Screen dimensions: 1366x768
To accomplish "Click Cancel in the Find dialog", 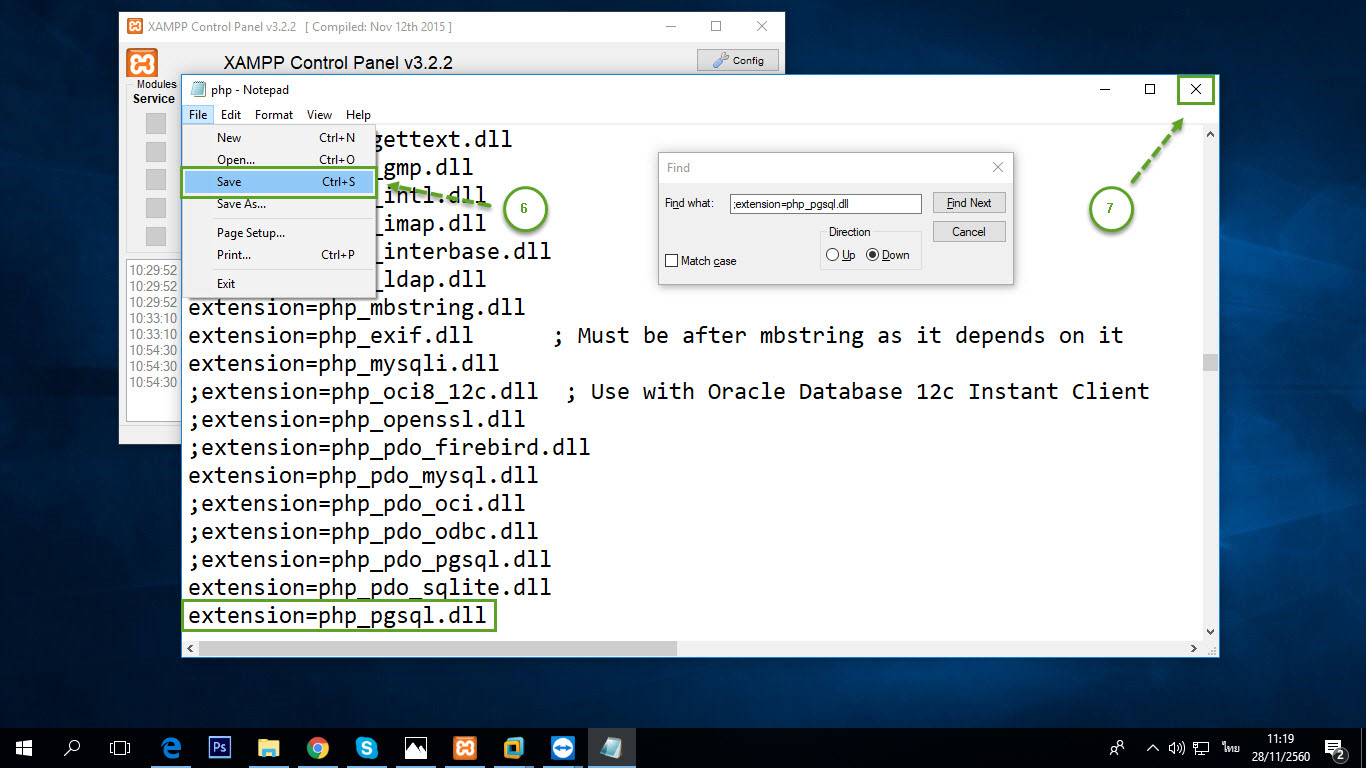I will tap(969, 232).
